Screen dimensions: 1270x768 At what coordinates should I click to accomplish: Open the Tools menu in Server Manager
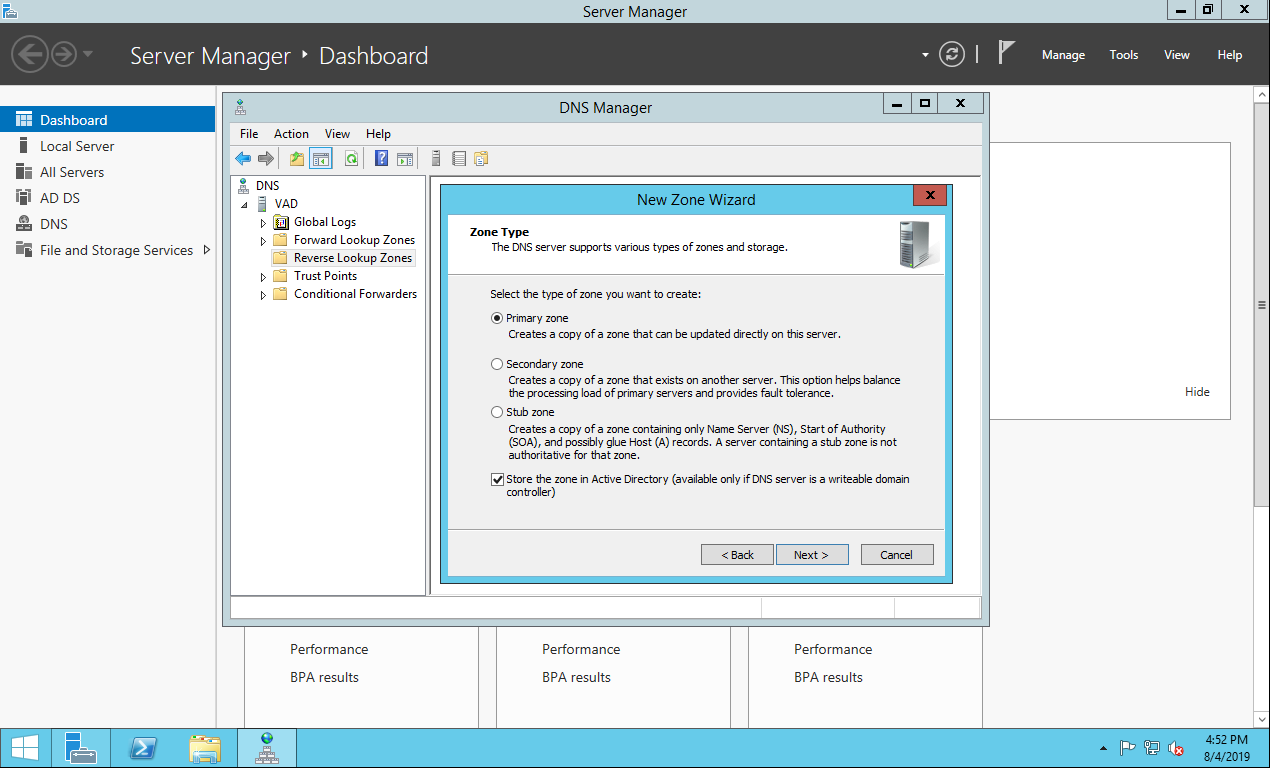point(1123,55)
